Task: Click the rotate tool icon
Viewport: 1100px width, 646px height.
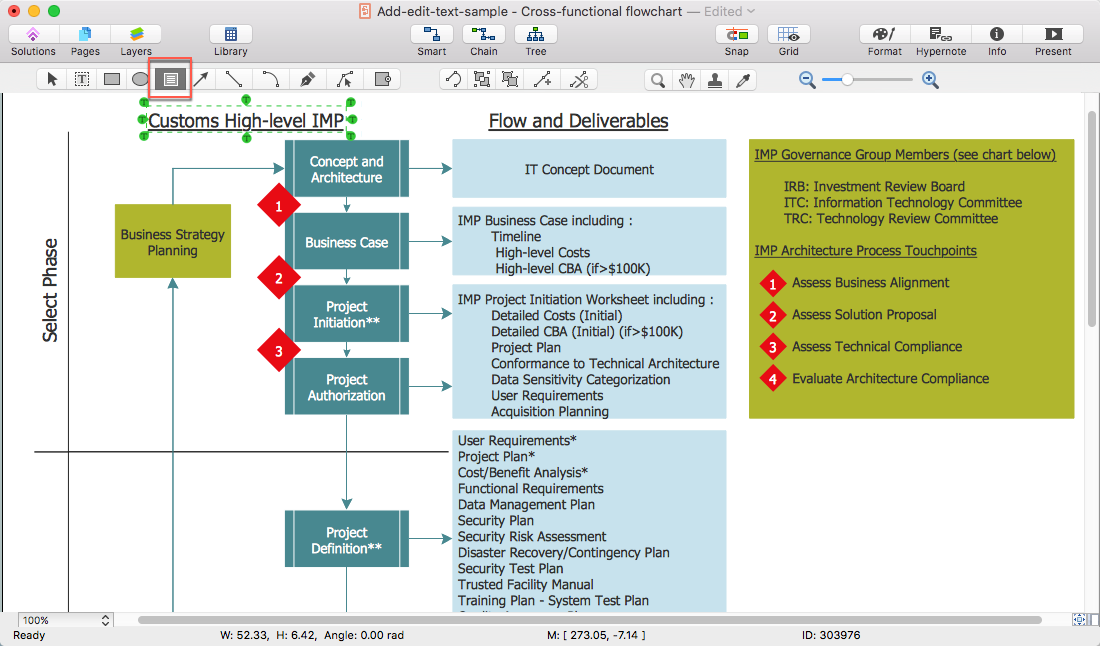Action: pyautogui.click(x=453, y=79)
